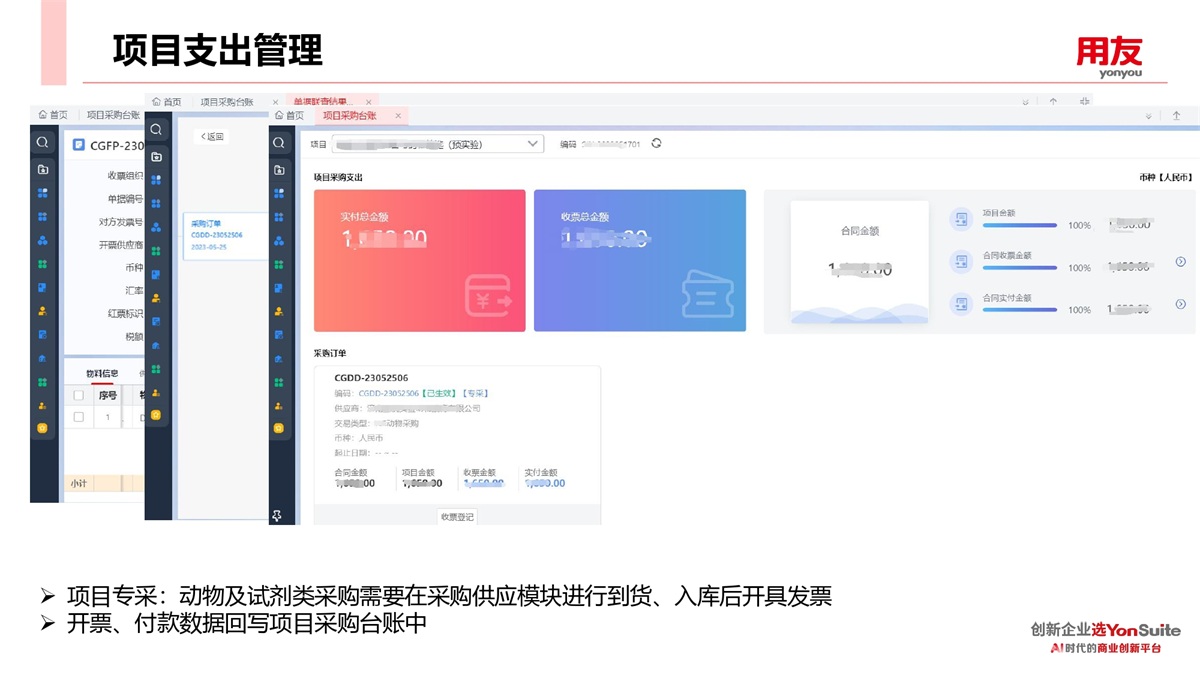Click the upload arrow icon at top right

[x=1176, y=116]
